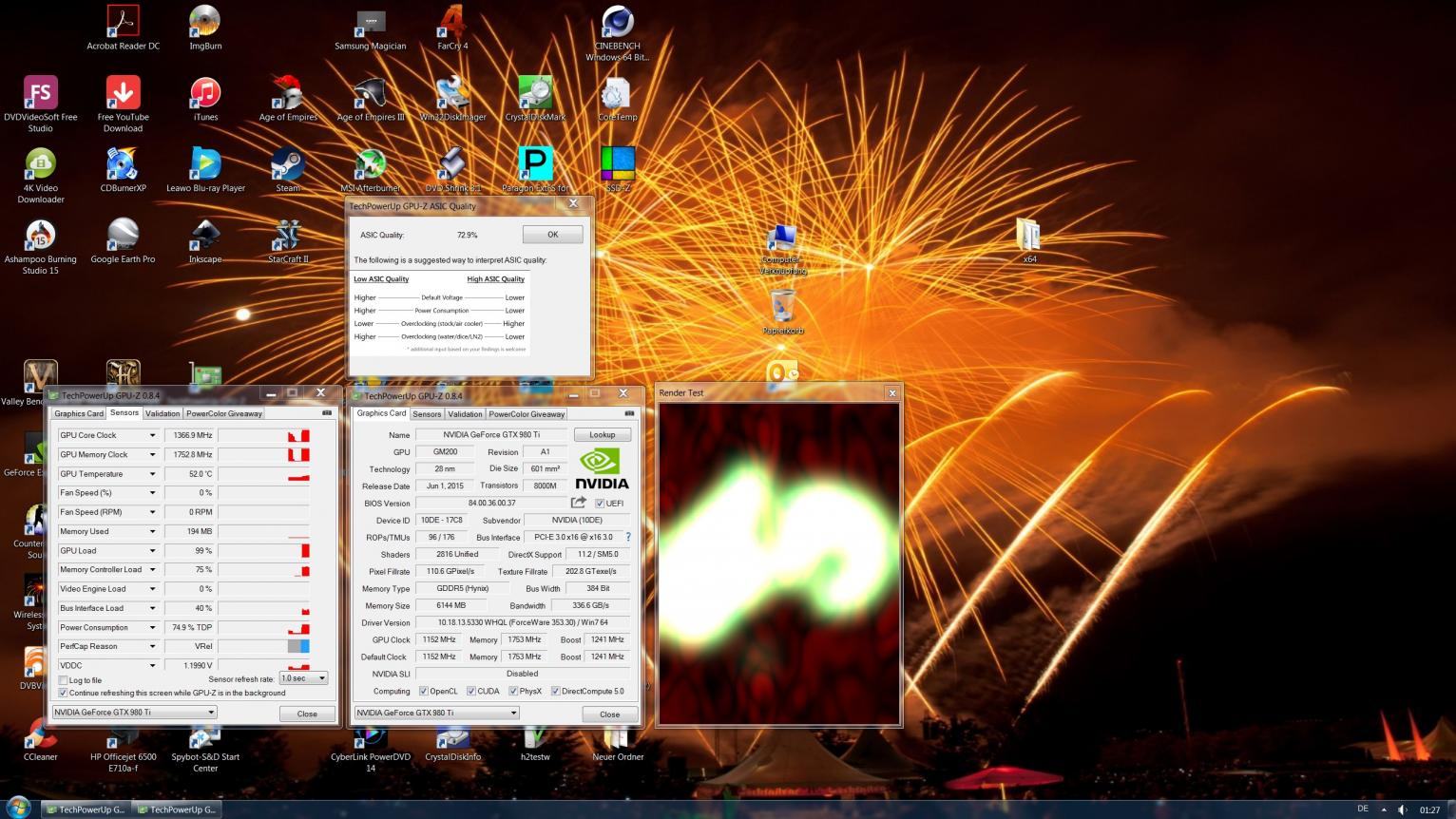
Task: Select Validation tab in Sensors window
Action: point(163,413)
